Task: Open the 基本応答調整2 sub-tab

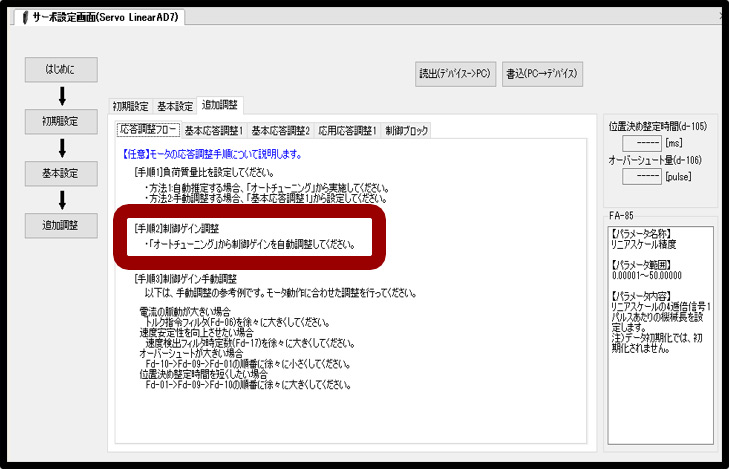Action: [280, 130]
